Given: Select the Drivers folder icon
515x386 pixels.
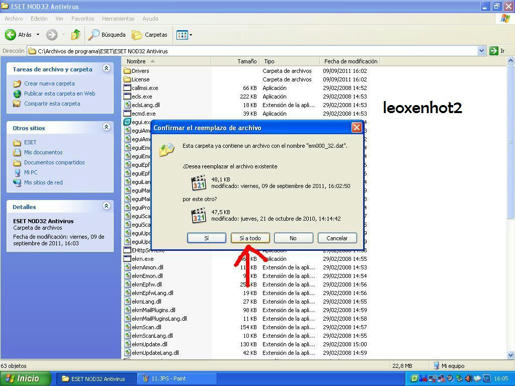Looking at the screenshot, I should (127, 71).
